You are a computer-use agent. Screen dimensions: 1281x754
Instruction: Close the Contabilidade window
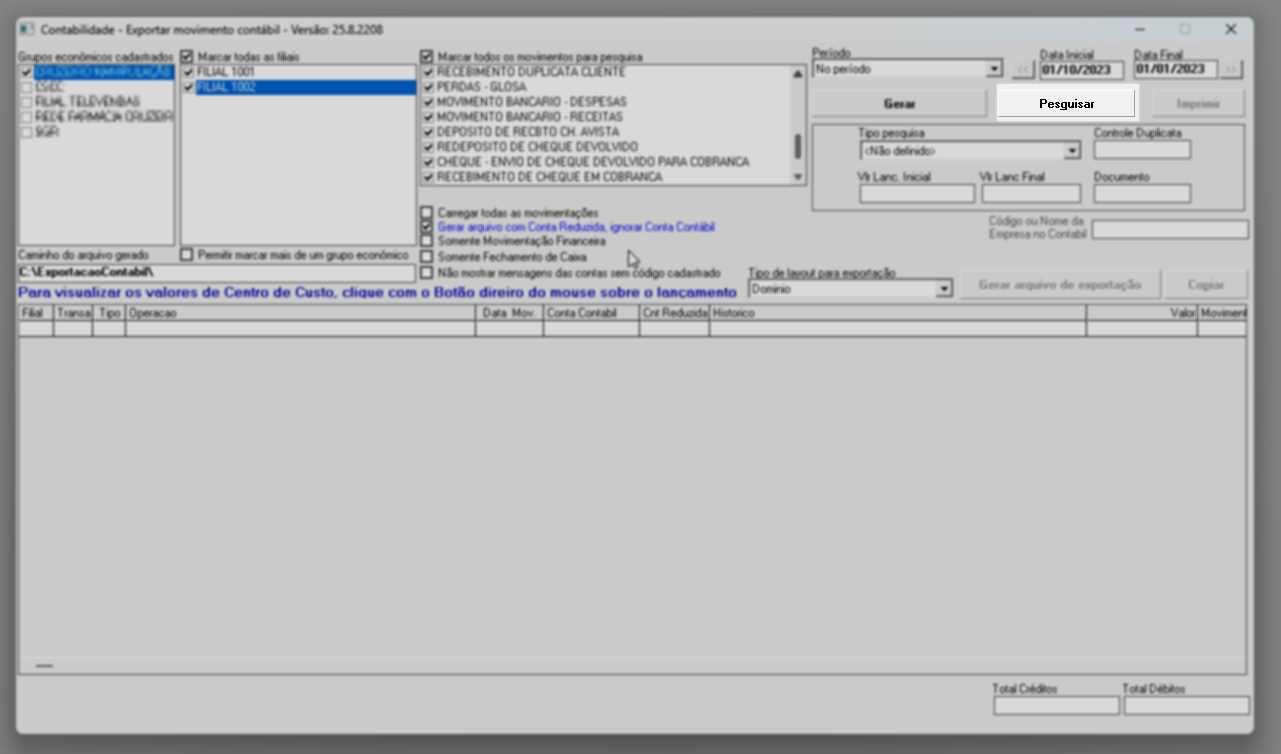point(1231,30)
